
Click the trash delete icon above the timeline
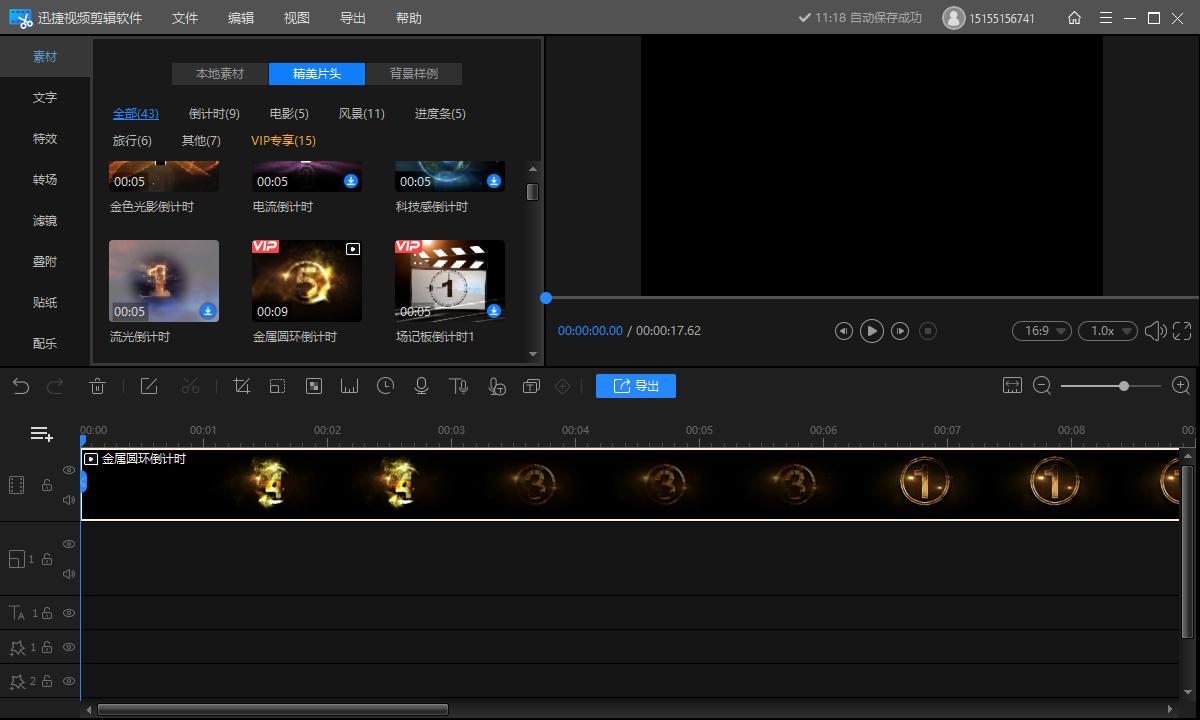[x=97, y=385]
